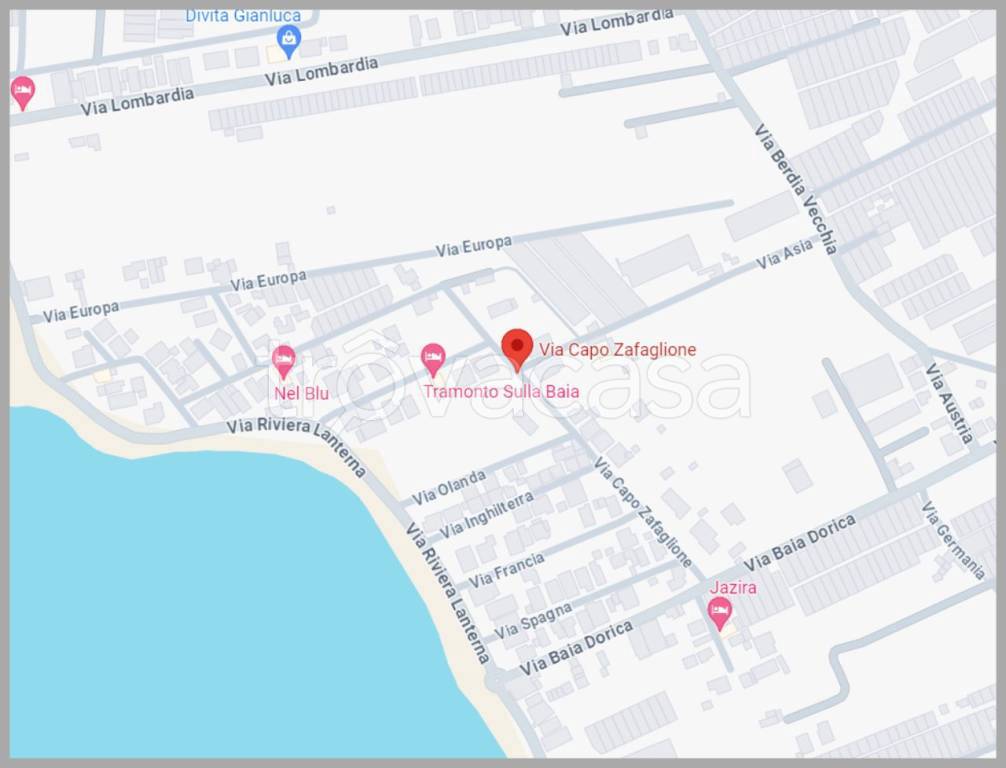Viewport: 1006px width, 768px height.
Task: Click the red Via Capo Zafaglione pin label
Action: click(x=617, y=350)
